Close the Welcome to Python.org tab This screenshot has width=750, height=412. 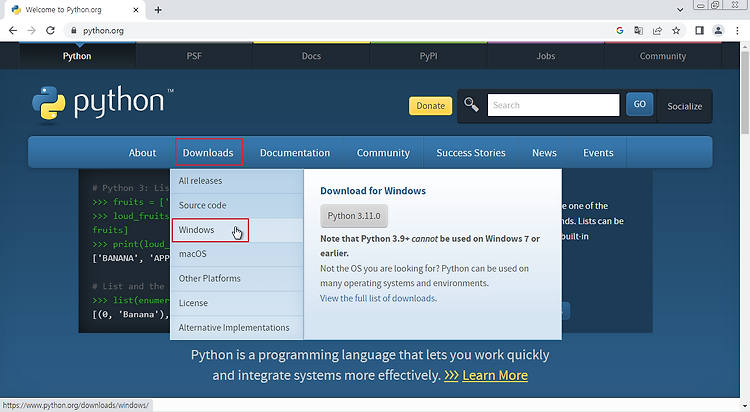[136, 10]
